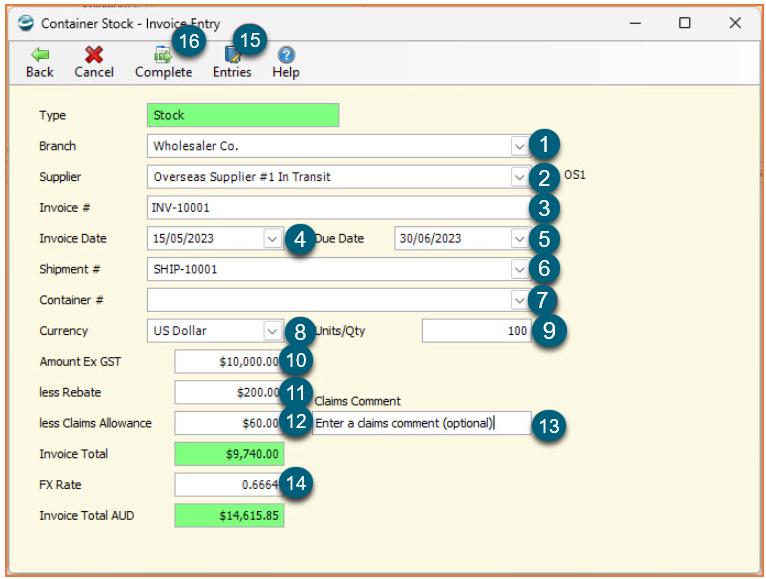Screen dimensions: 766x579
Task: Minimize the Invoice Entry window
Action: (635, 23)
